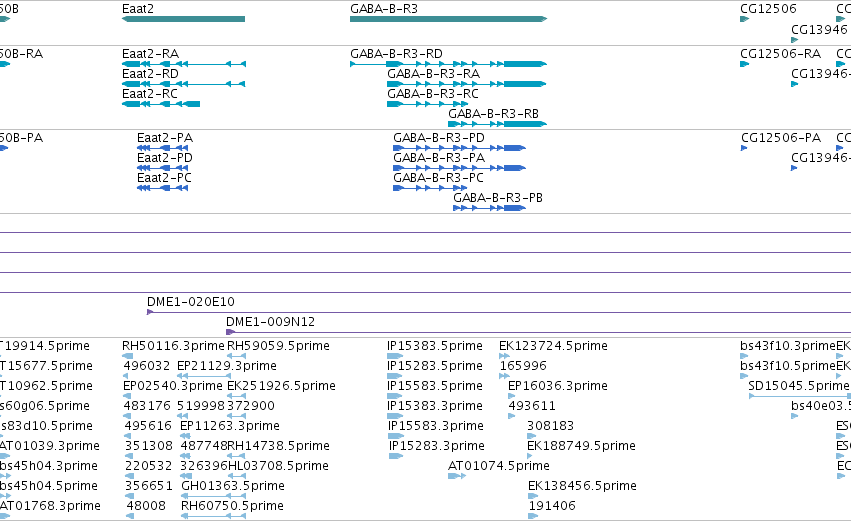851x521 pixels.
Task: Select transcript GABA-B-R3-RA label
Action: point(433,74)
